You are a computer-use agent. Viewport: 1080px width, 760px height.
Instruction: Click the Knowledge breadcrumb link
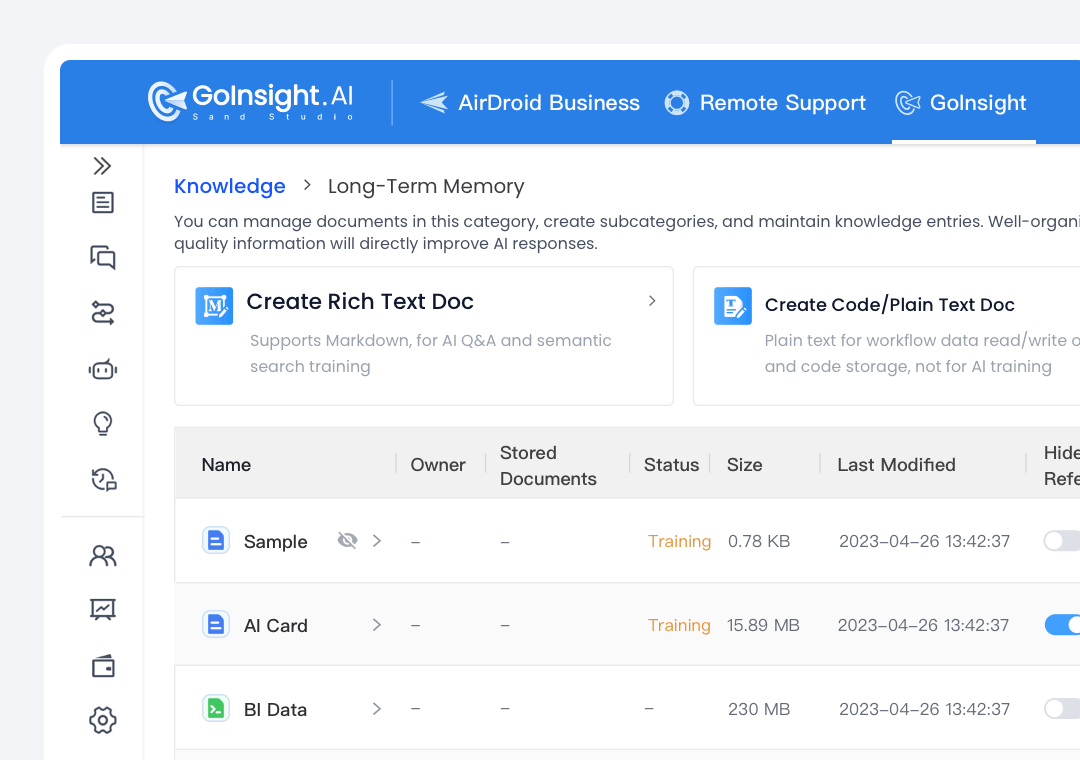coord(229,186)
